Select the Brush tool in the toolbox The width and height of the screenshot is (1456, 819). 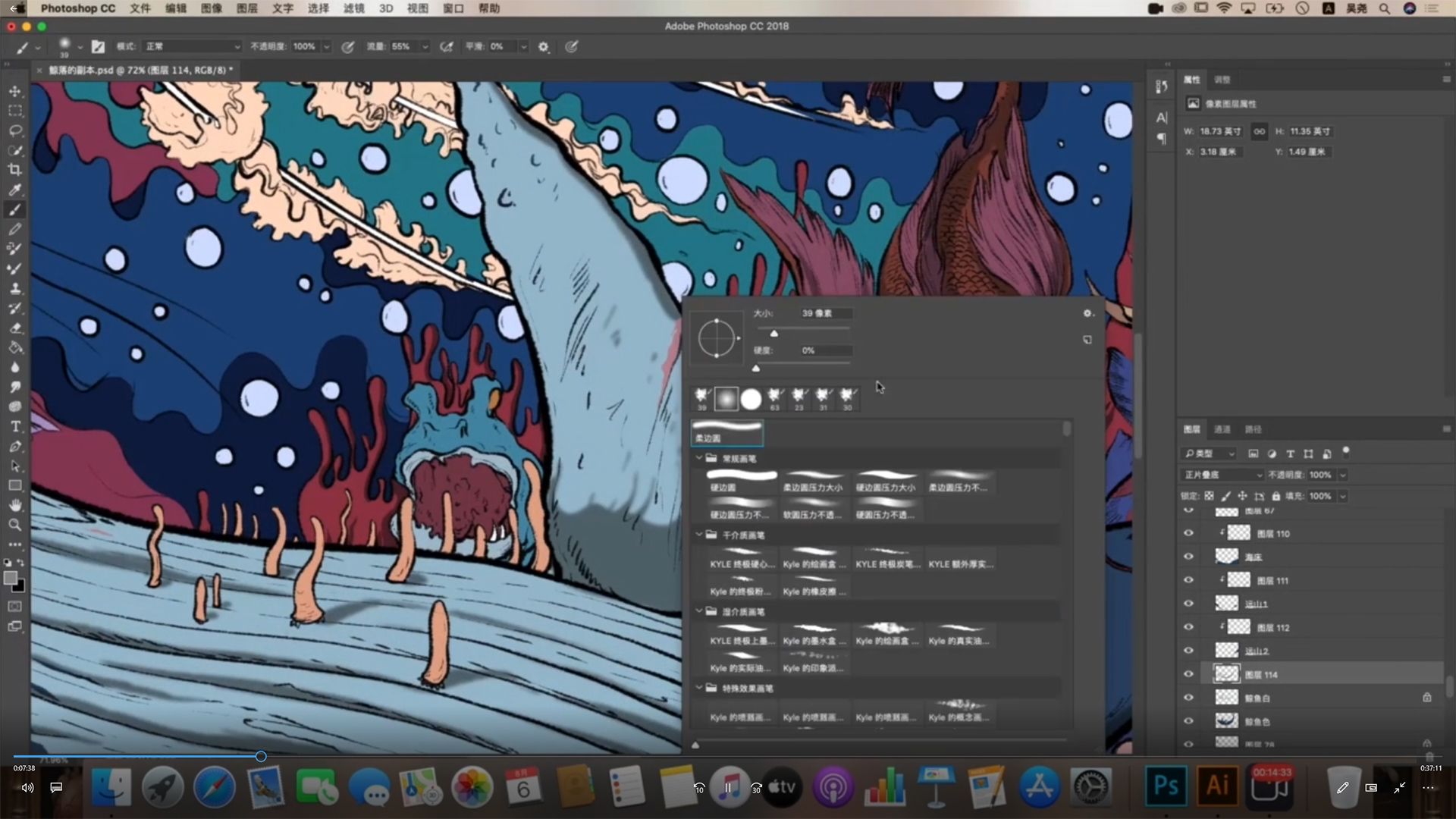[x=15, y=209]
